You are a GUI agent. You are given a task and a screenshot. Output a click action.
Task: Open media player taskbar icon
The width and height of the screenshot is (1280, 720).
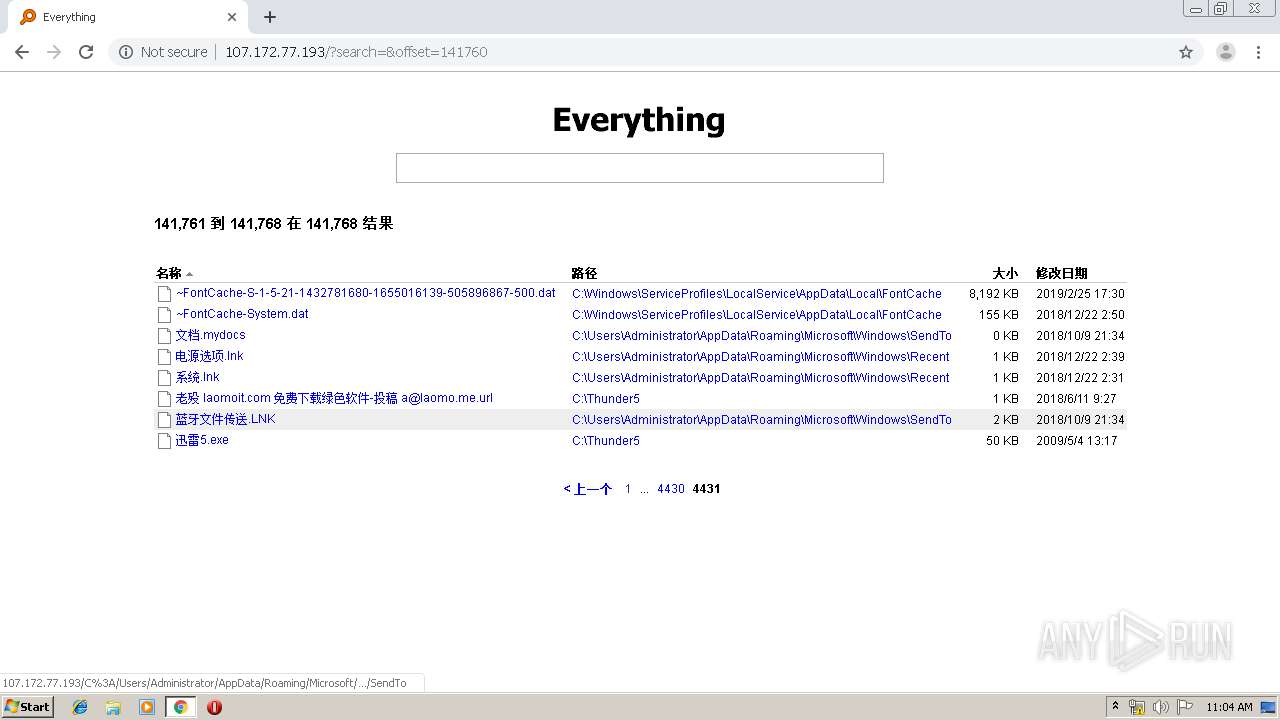pyautogui.click(x=147, y=707)
